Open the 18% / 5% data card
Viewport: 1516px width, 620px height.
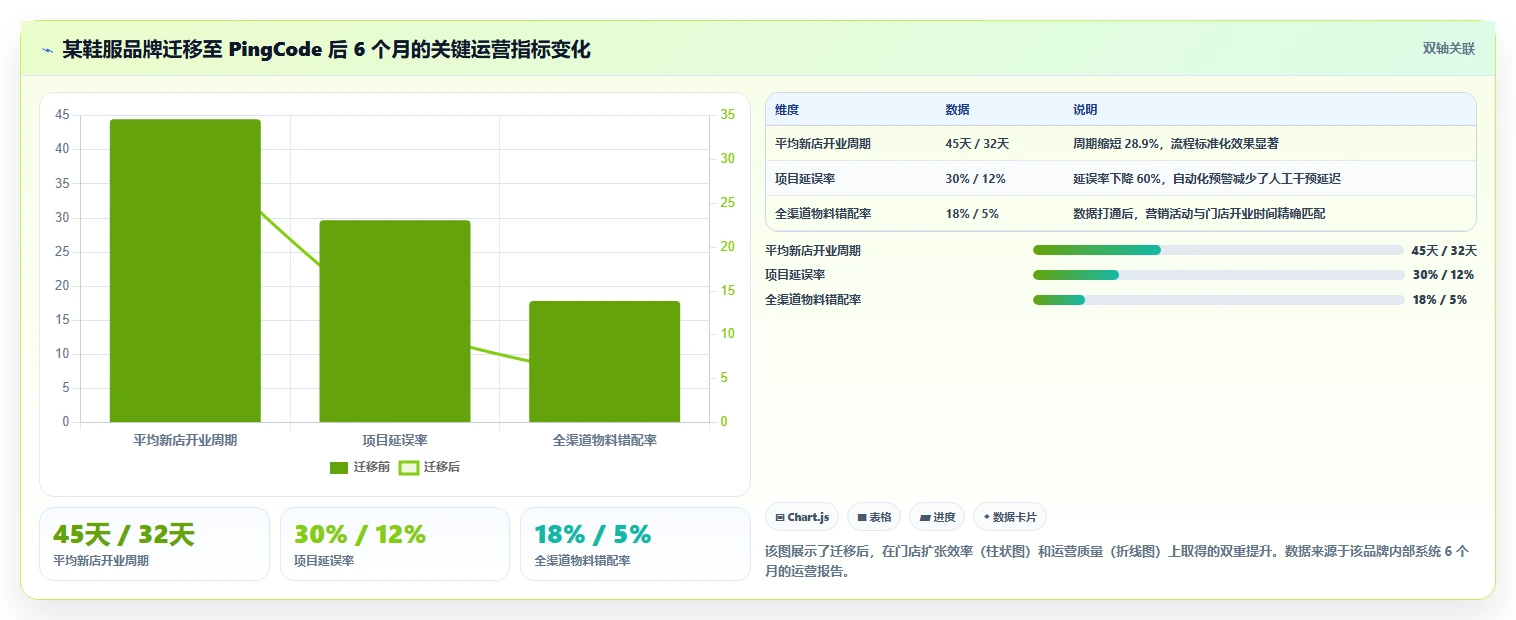(x=635, y=544)
